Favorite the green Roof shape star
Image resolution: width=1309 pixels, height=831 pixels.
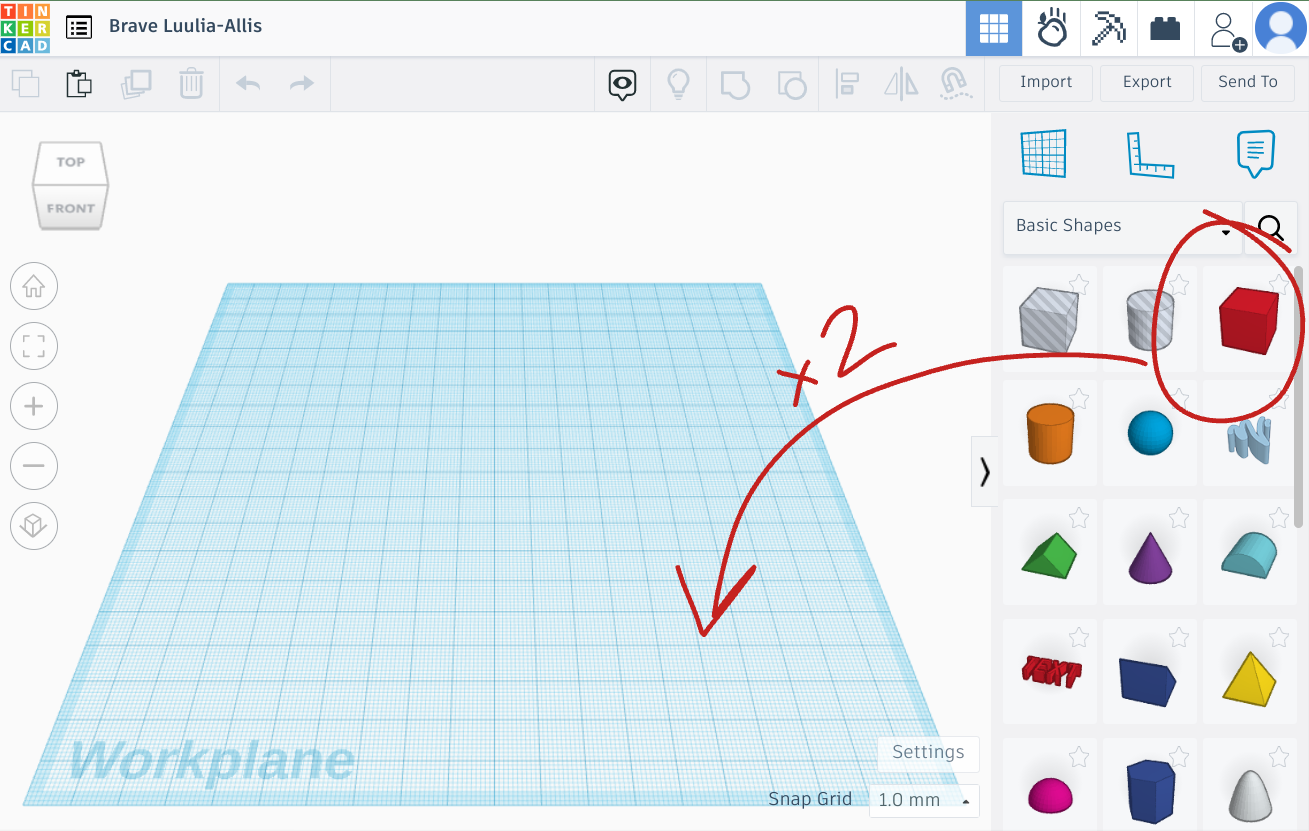(1079, 517)
